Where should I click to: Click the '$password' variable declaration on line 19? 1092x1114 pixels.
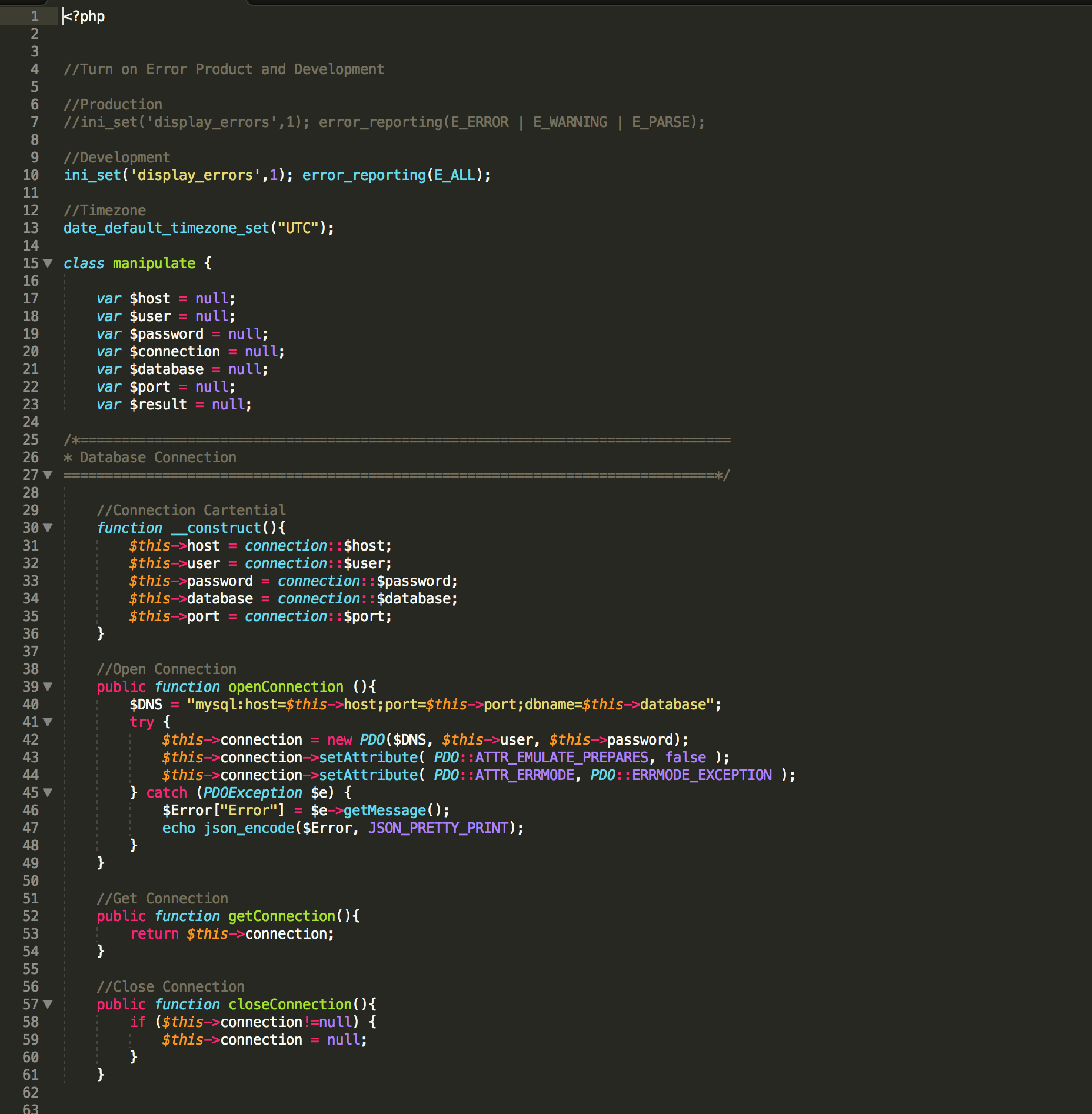167,334
